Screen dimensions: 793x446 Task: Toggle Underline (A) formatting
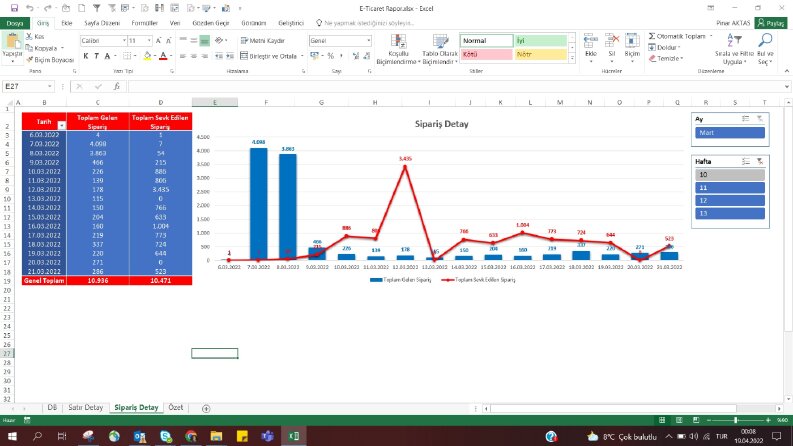(107, 56)
